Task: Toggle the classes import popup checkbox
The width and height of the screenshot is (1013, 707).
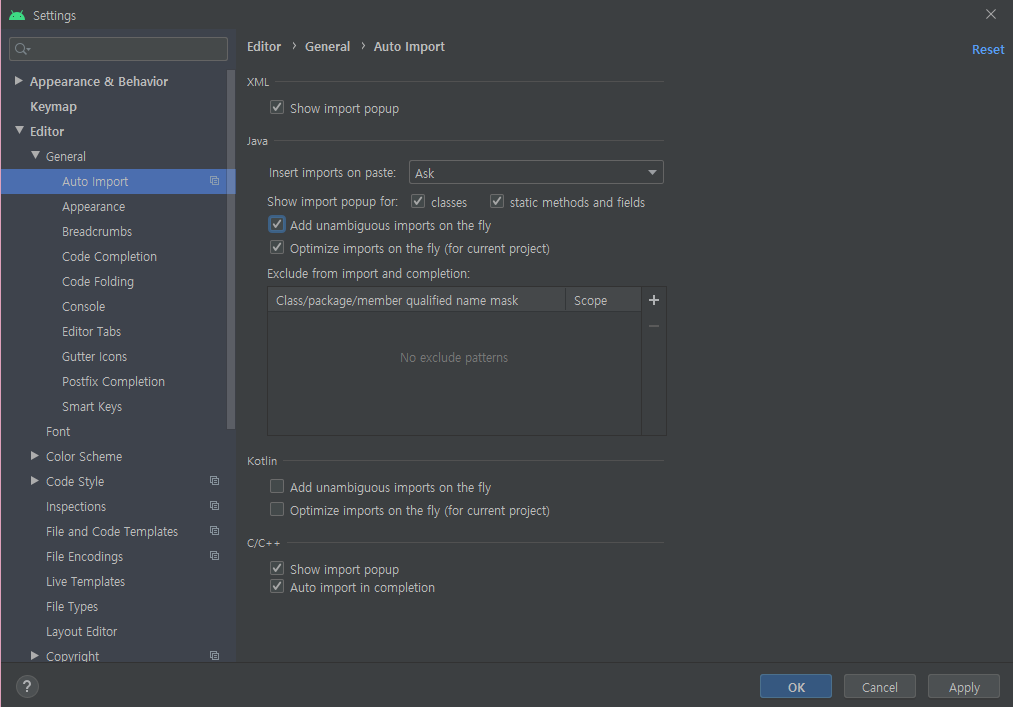Action: pos(418,201)
